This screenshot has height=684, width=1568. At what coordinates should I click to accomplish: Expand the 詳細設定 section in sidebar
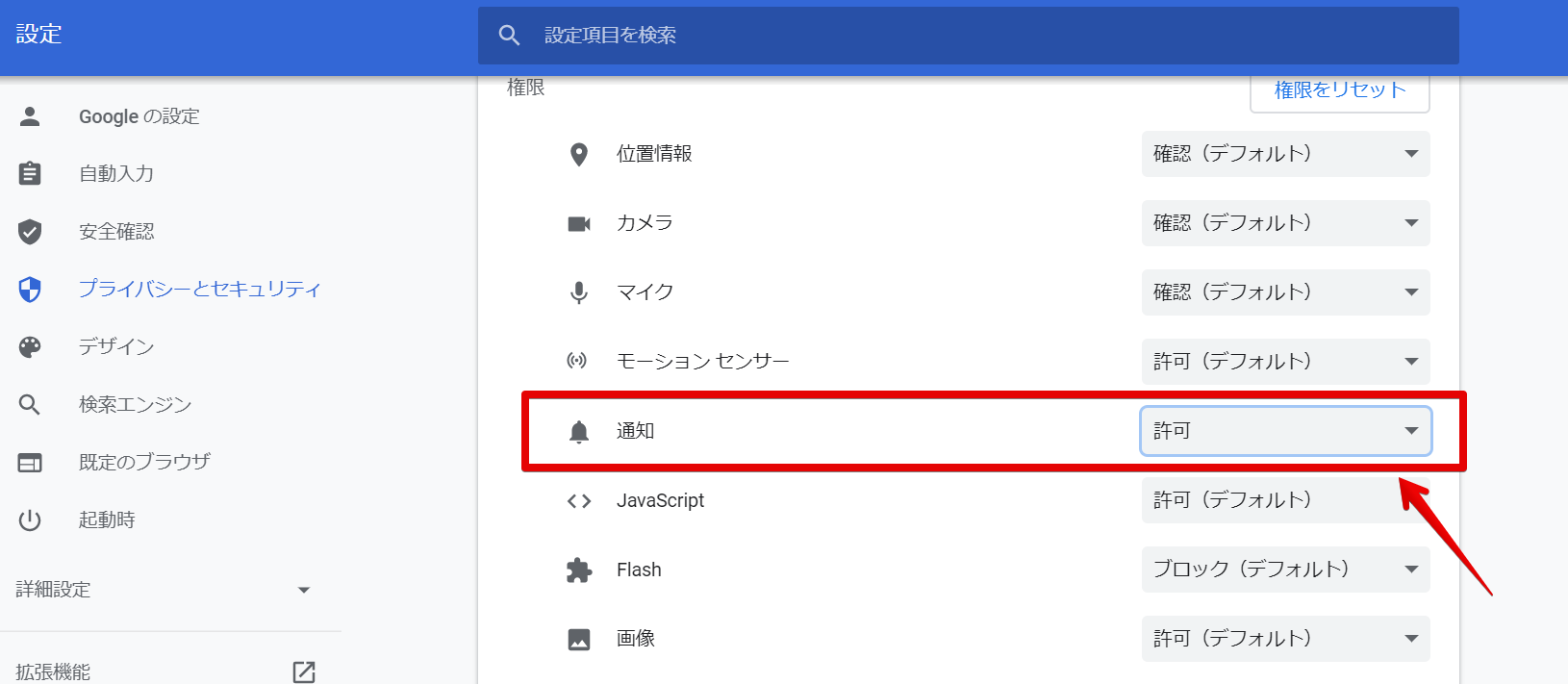click(164, 590)
